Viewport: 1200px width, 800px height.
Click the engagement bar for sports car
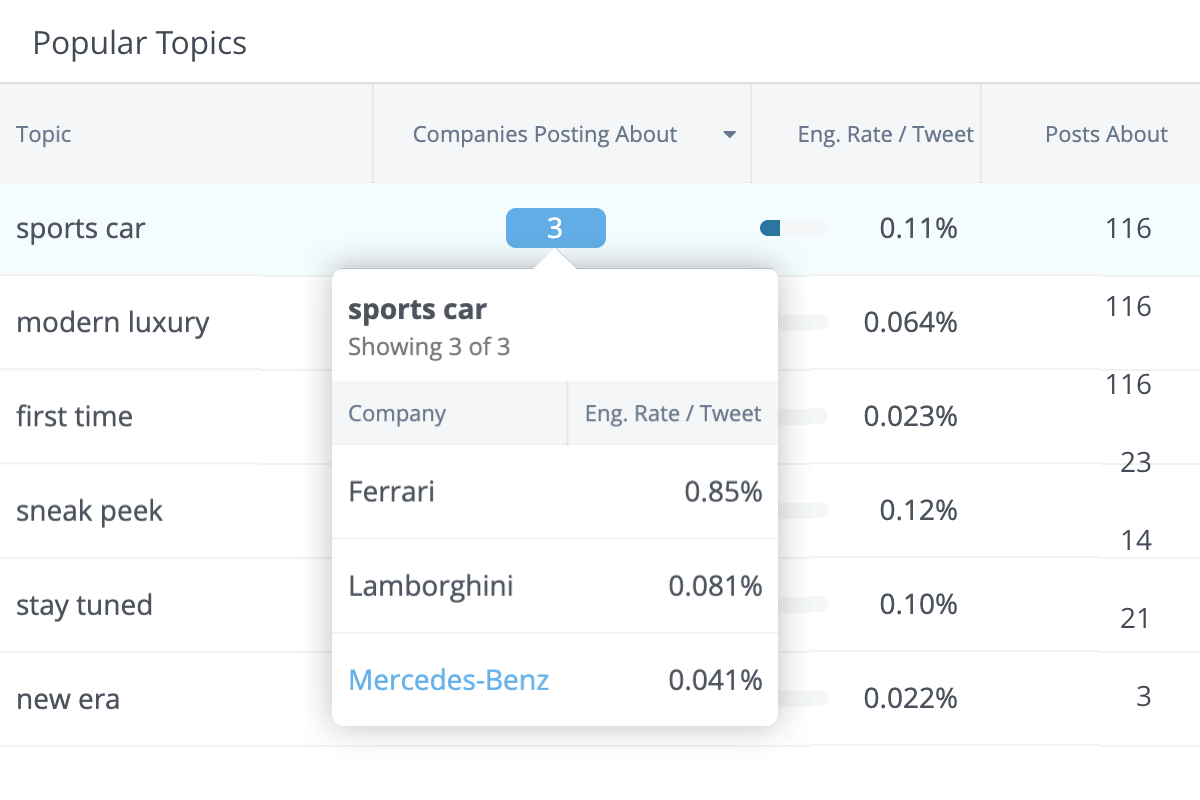(x=794, y=228)
